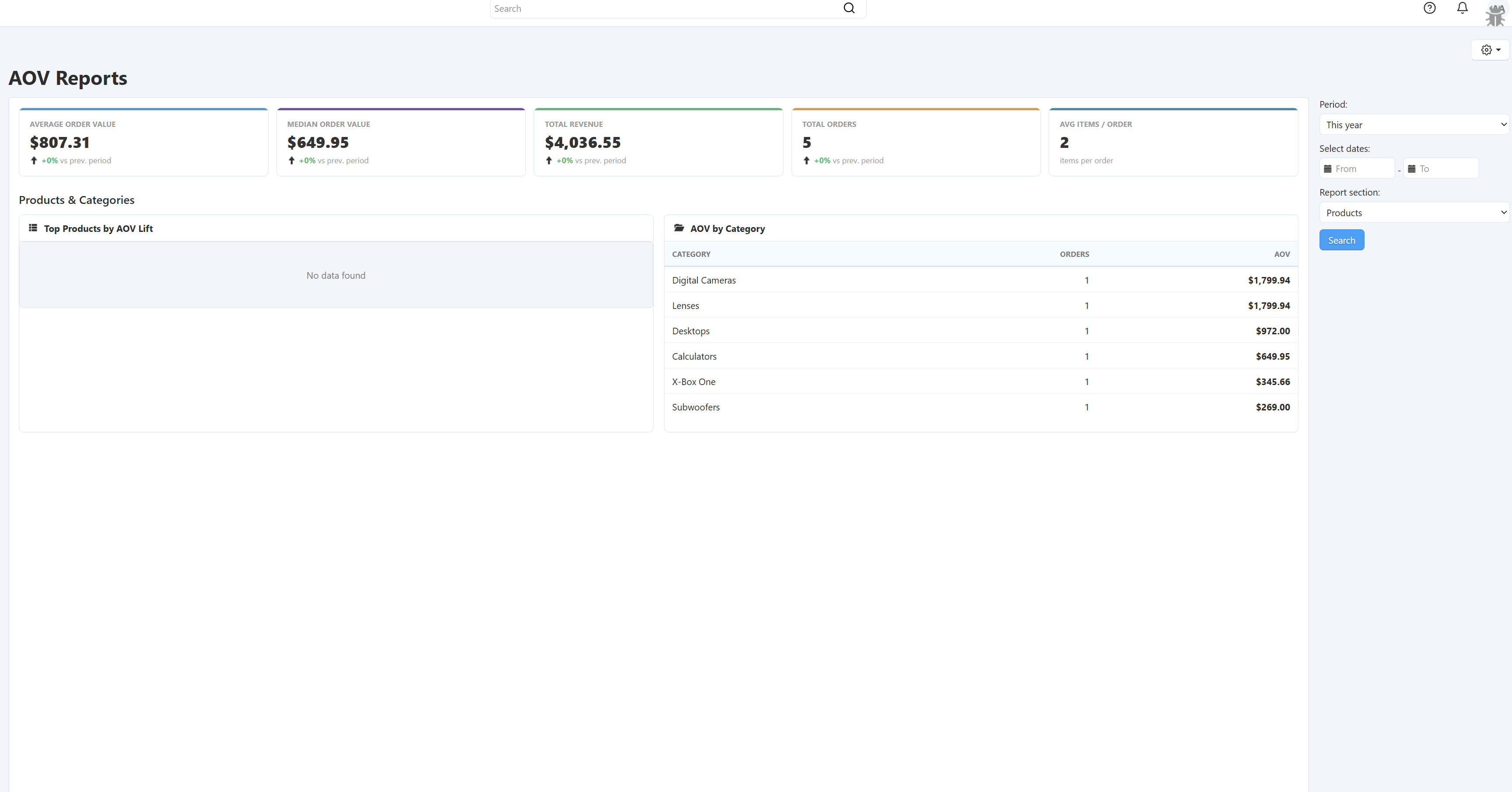Select the Digital Cameras category row
Viewport: 1512px width, 792px height.
click(x=704, y=280)
